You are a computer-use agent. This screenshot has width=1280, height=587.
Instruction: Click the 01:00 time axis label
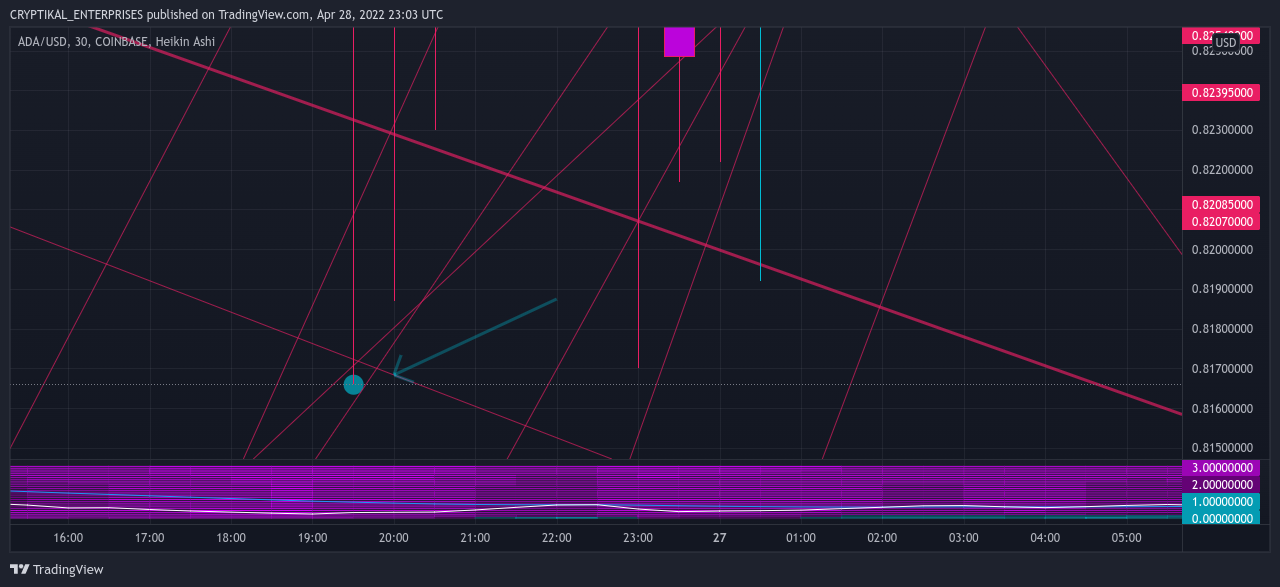pos(801,538)
